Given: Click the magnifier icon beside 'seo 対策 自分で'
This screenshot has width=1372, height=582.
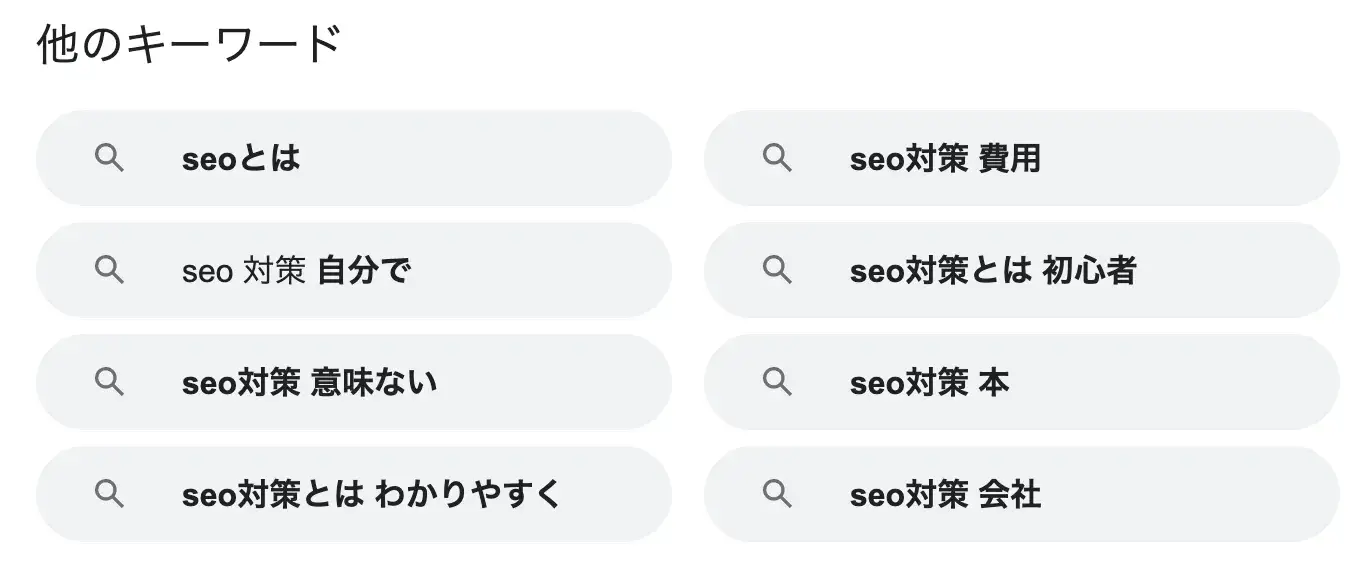Looking at the screenshot, I should coord(109,270).
